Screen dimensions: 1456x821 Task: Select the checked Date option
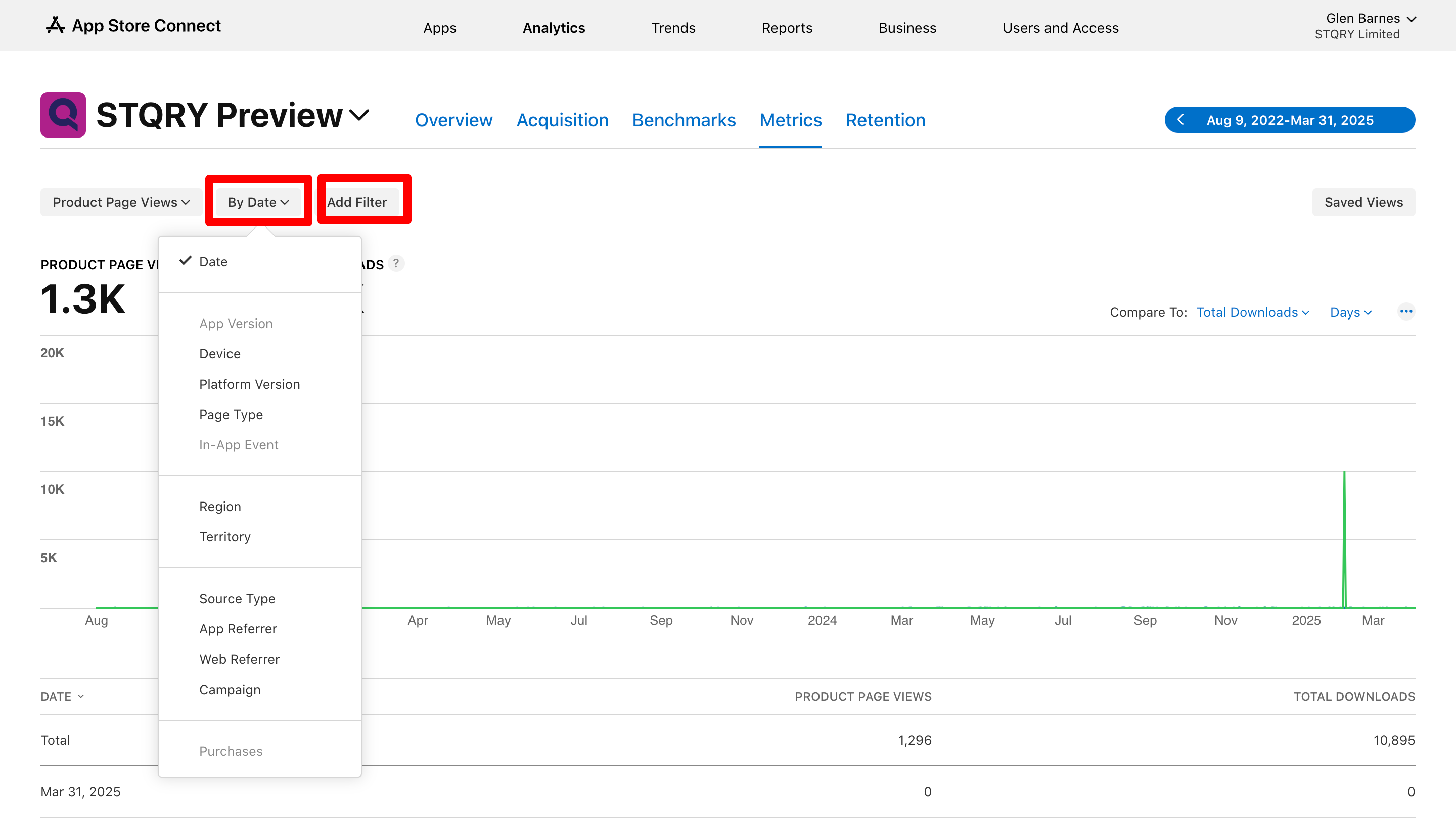(x=213, y=261)
